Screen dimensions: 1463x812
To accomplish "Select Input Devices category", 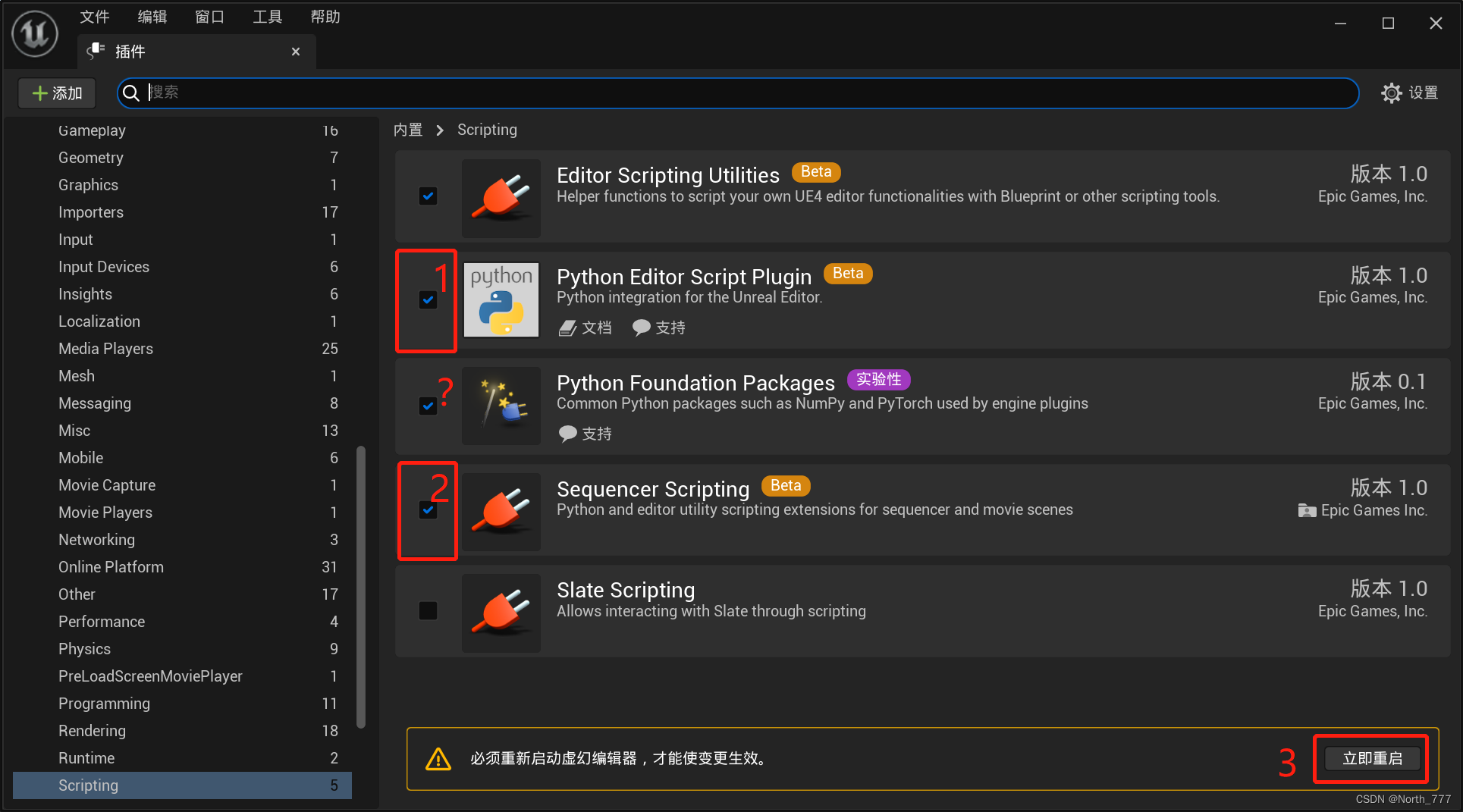I will point(182,267).
